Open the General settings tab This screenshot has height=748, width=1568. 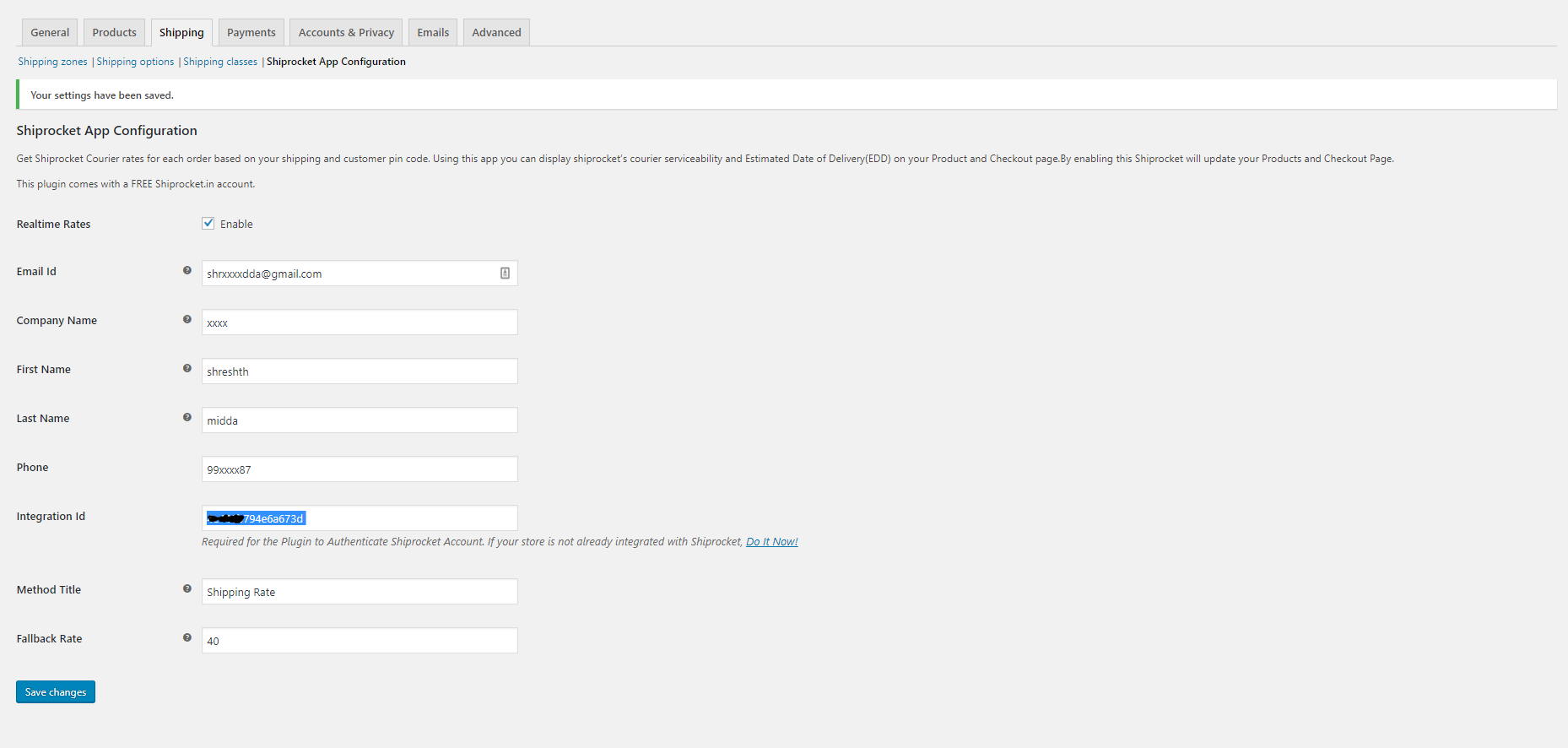click(50, 32)
